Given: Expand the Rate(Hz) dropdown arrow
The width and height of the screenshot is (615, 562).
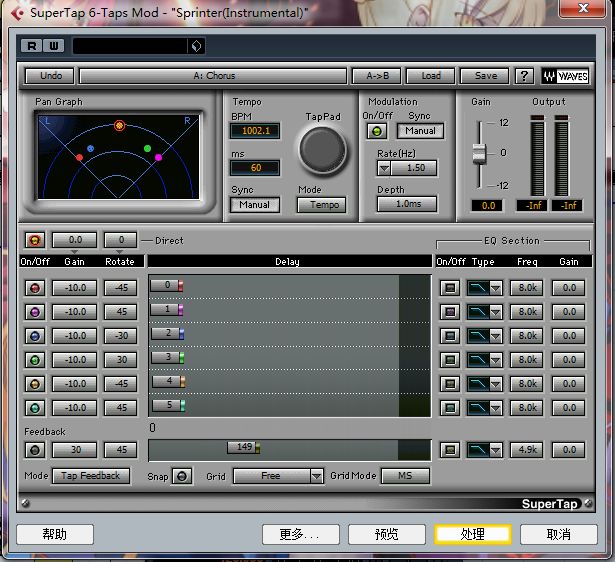Looking at the screenshot, I should [384, 168].
